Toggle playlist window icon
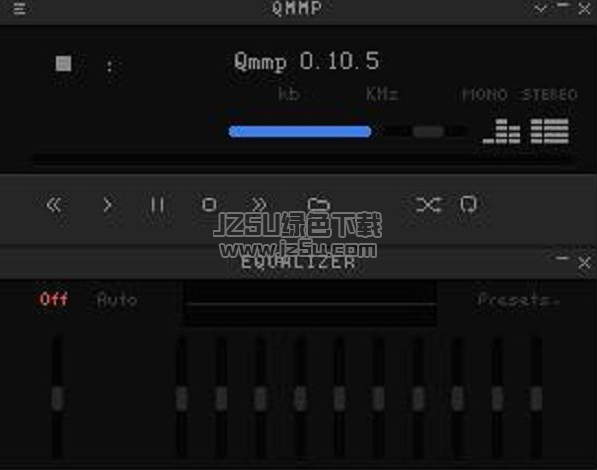This screenshot has height=470, width=597. click(549, 131)
